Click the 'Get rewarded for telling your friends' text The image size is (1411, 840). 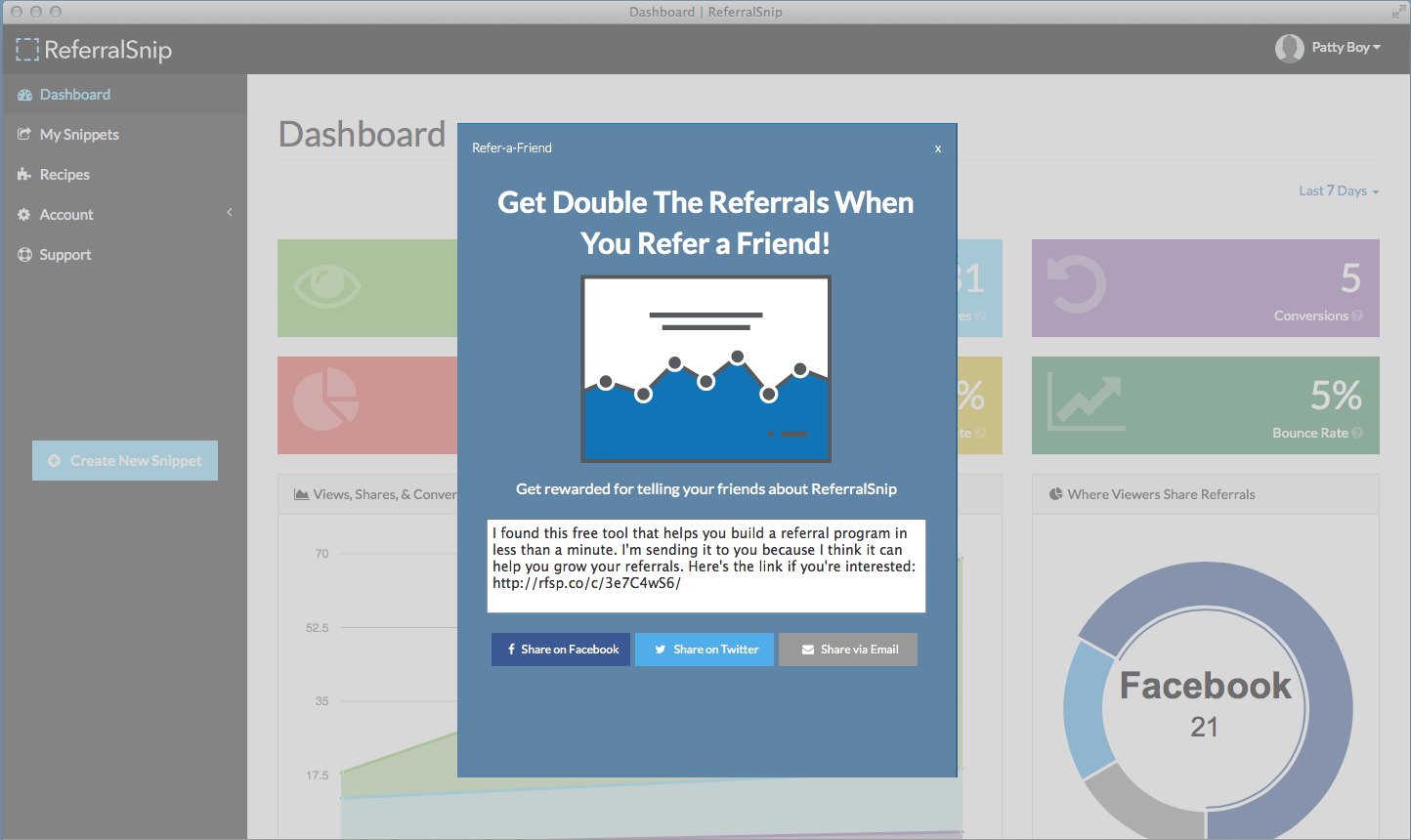click(706, 489)
